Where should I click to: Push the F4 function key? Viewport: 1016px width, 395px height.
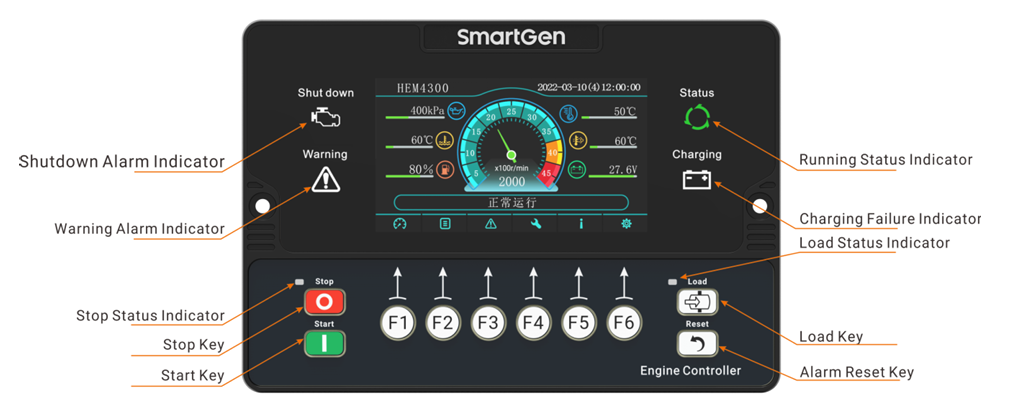coord(533,322)
